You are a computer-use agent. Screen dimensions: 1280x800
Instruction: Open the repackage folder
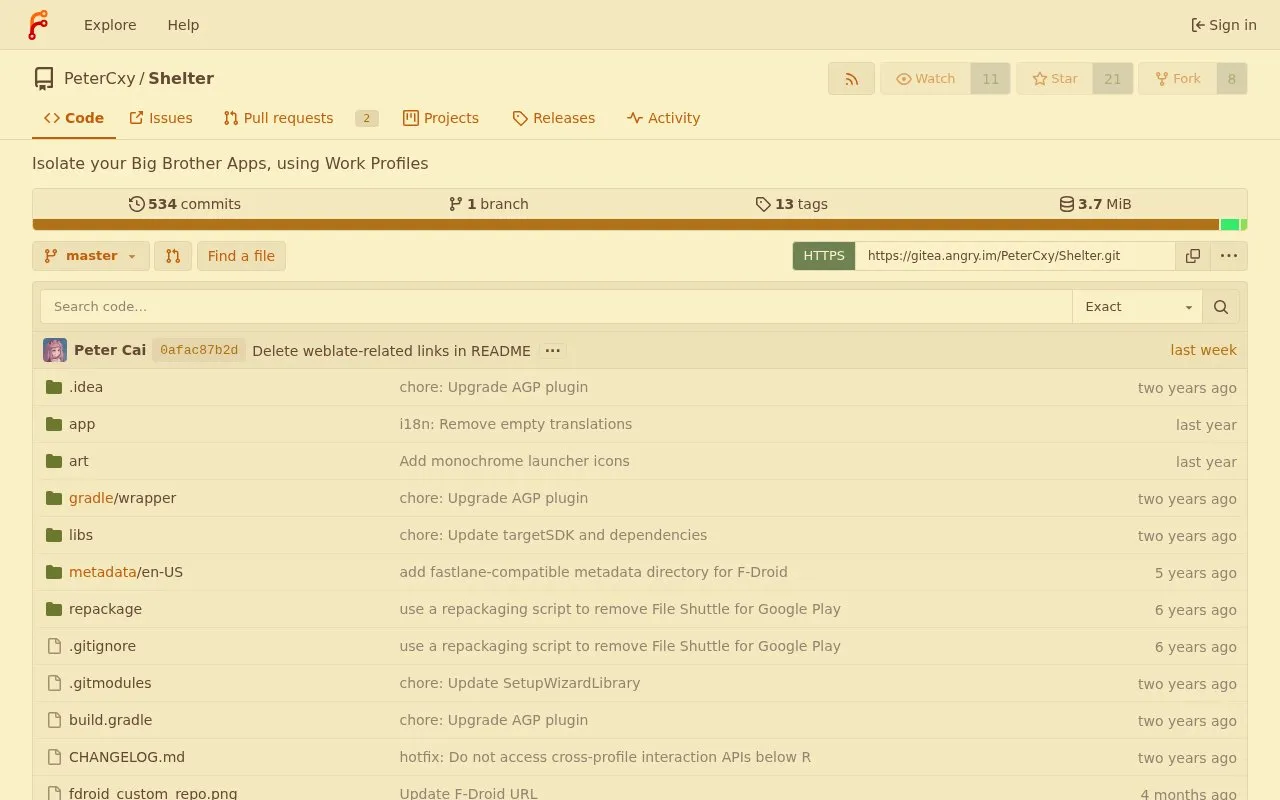105,609
